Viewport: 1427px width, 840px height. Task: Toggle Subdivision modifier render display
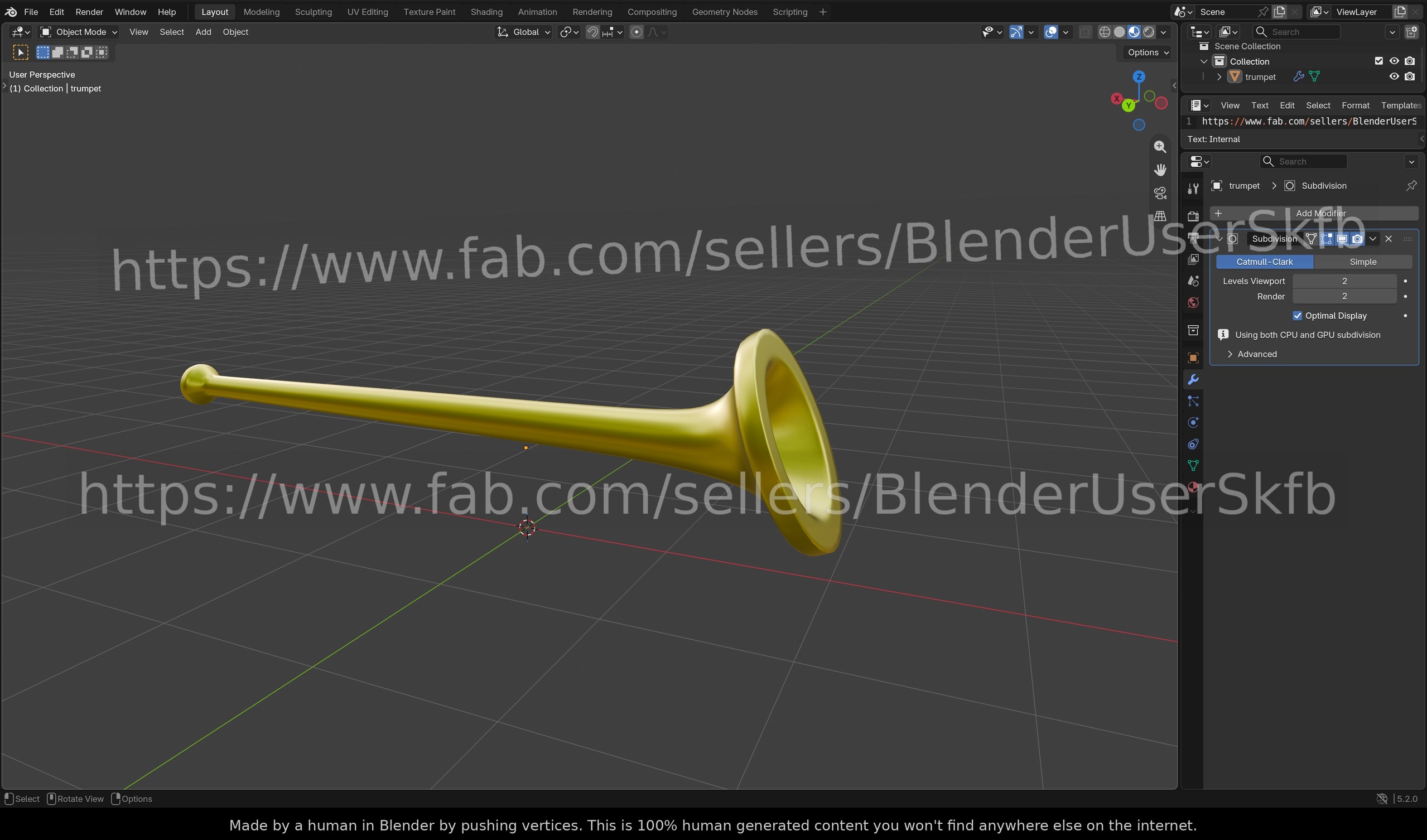pyautogui.click(x=1357, y=239)
